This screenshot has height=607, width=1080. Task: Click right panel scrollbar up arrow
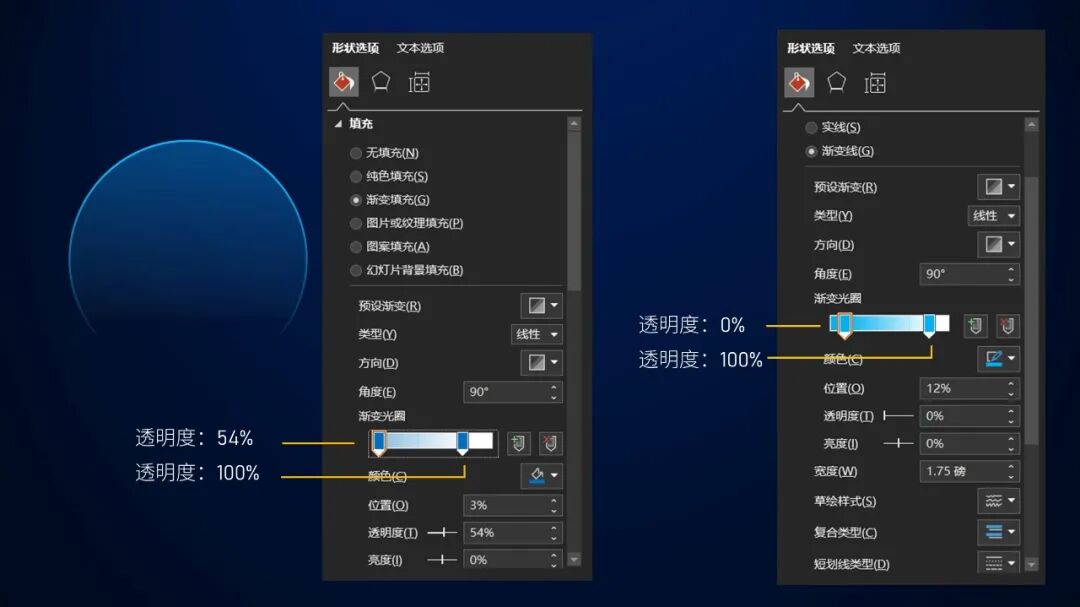pos(1031,125)
